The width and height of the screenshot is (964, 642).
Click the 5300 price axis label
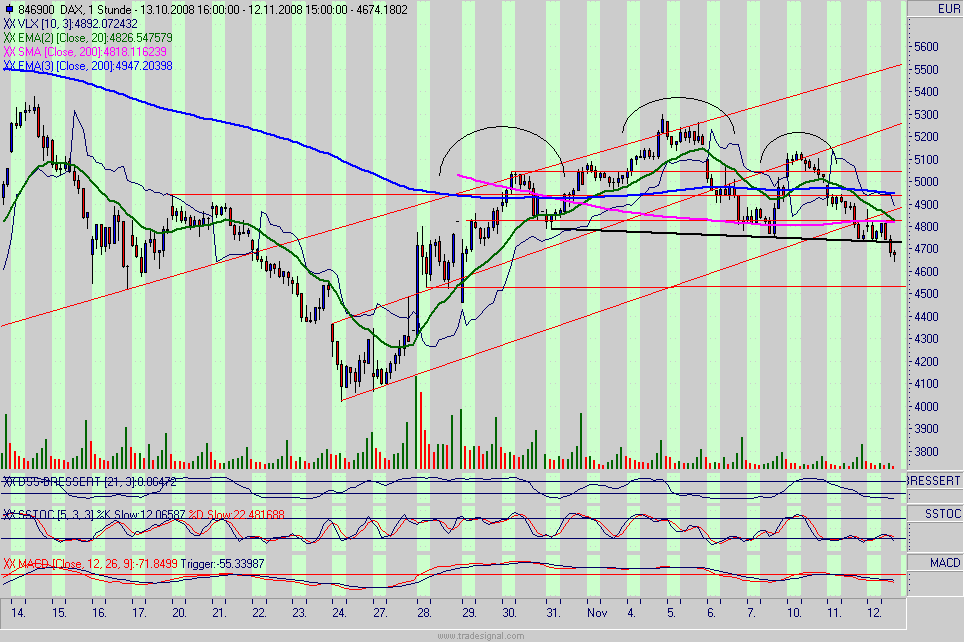[926, 114]
